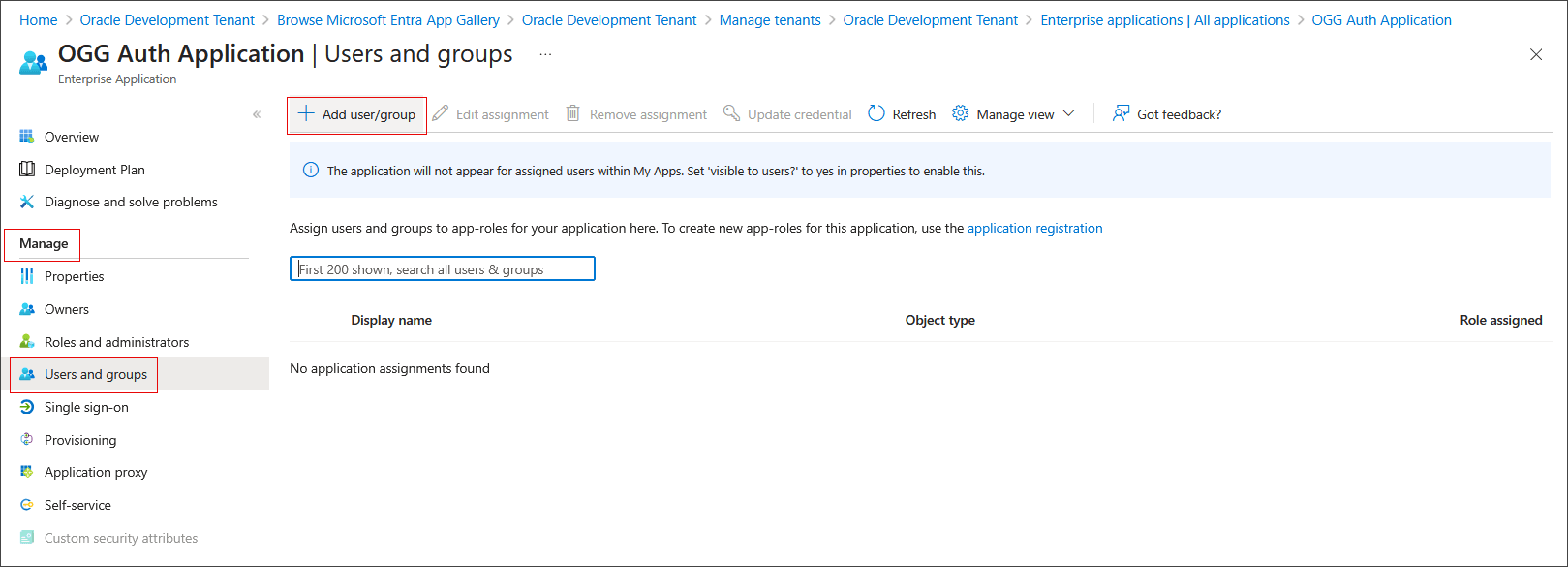Open Owners page in sidebar

pos(67,309)
